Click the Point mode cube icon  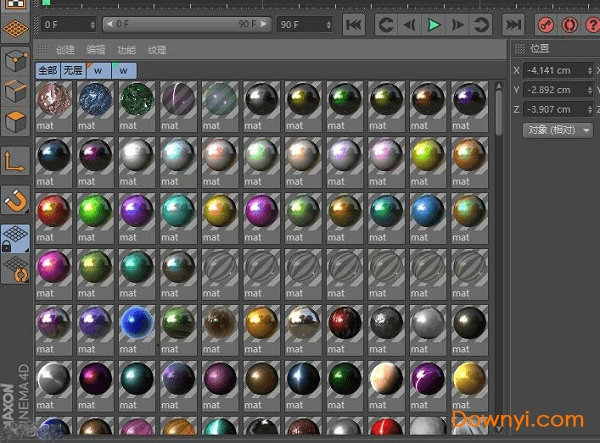pyautogui.click(x=15, y=60)
